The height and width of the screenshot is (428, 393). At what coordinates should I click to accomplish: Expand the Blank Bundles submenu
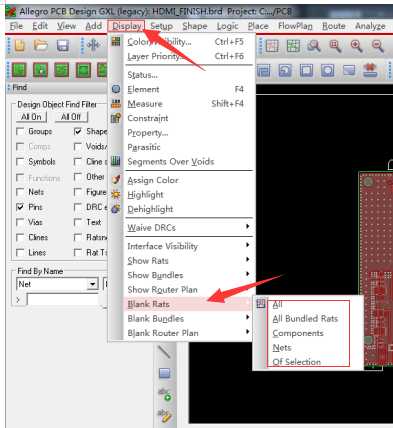[248, 317]
